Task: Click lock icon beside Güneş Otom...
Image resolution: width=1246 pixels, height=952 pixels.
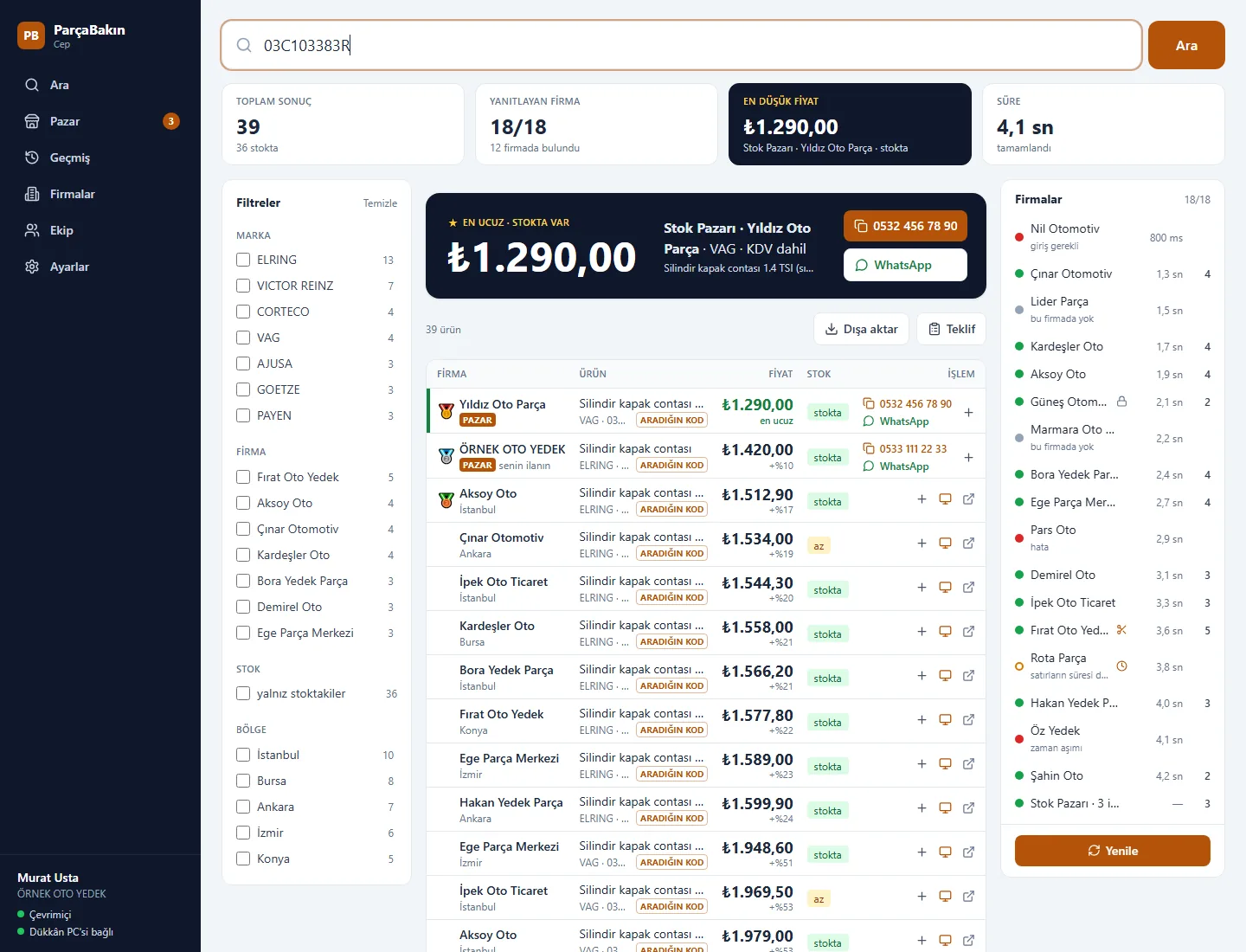Action: click(1121, 402)
